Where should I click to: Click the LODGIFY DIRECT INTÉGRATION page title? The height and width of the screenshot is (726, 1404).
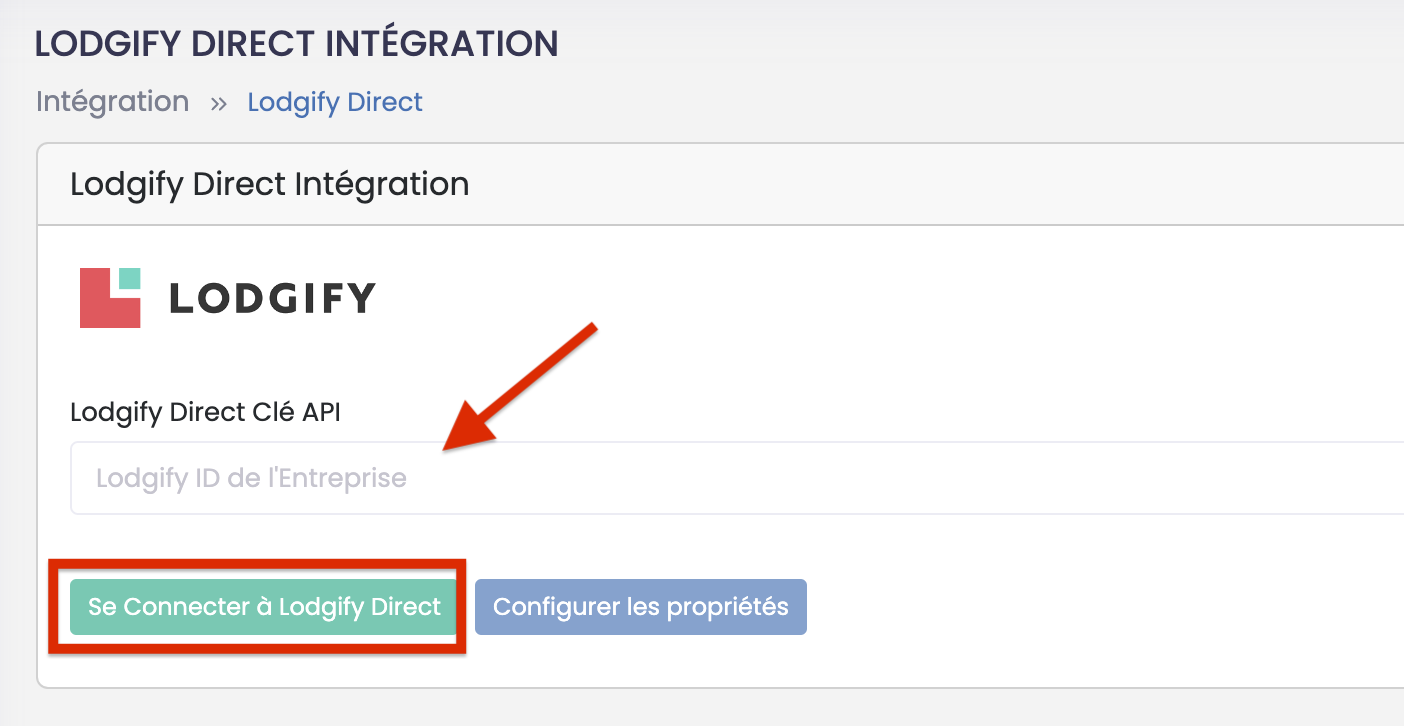coord(296,44)
